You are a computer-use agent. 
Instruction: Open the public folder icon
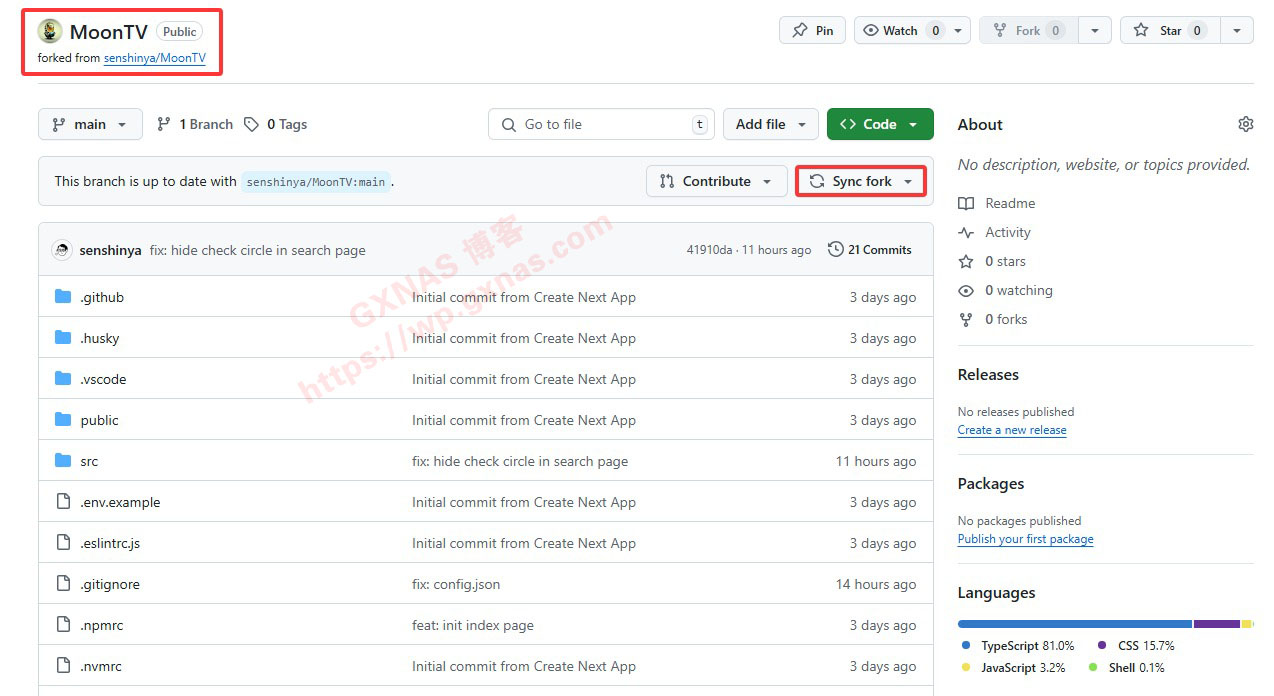coord(63,420)
